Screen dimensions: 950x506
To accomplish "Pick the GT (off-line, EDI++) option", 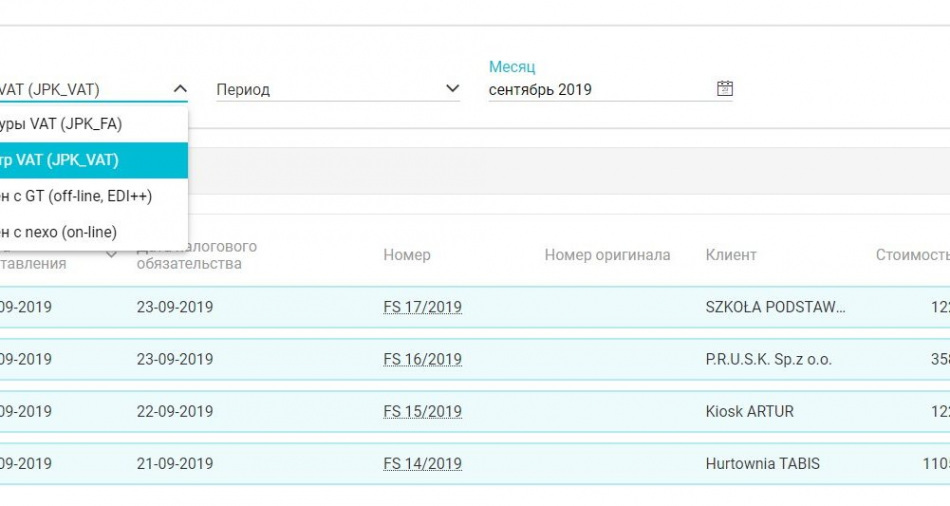I will pyautogui.click(x=75, y=196).
